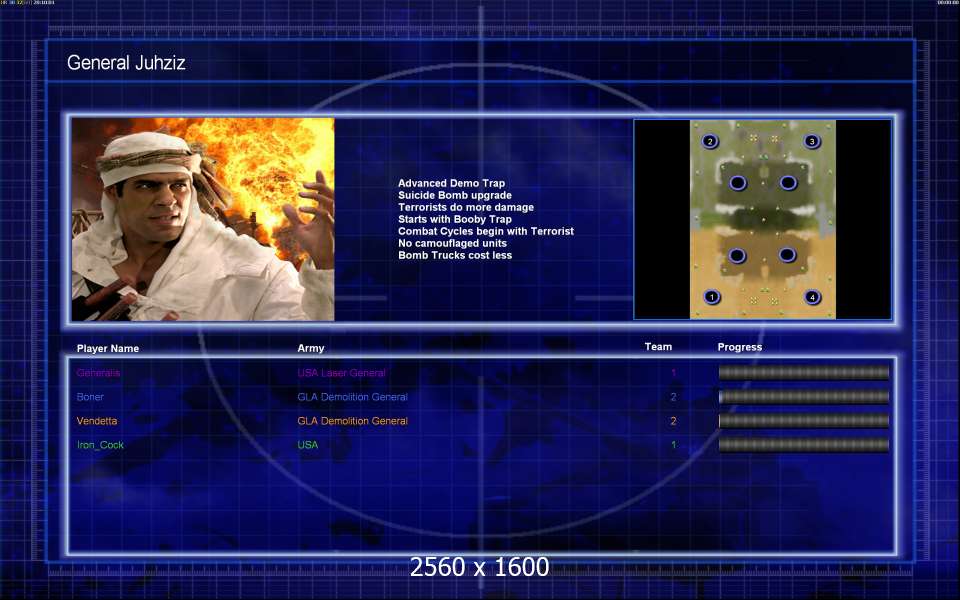The image size is (960, 600).
Task: Select player name Iron_Cock
Action: (100, 445)
